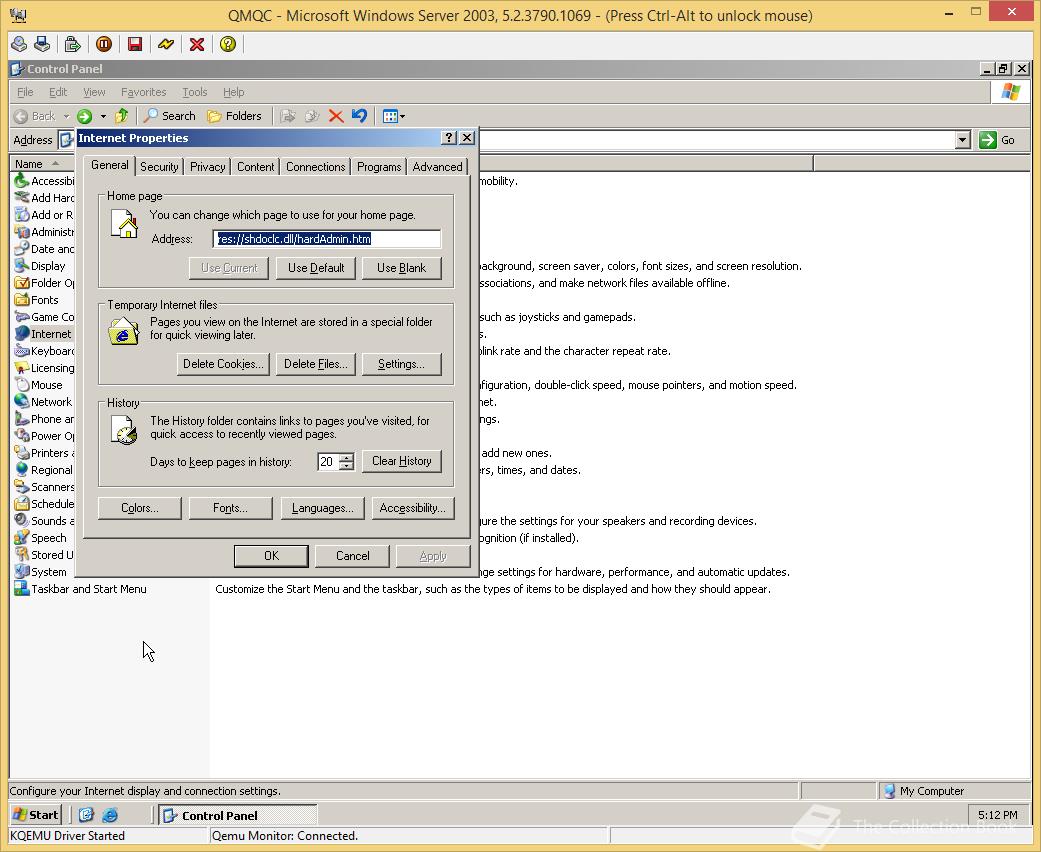Screen dimensions: 1041x852
Task: Open the Favorites menu
Action: [x=143, y=92]
